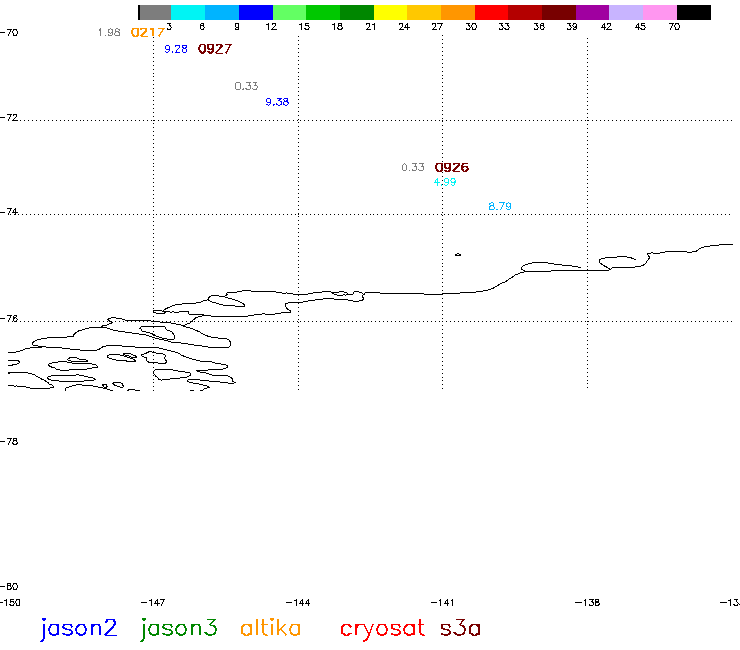Click the gray swatch in the color bar
This screenshot has height=650, width=740.
click(x=155, y=12)
